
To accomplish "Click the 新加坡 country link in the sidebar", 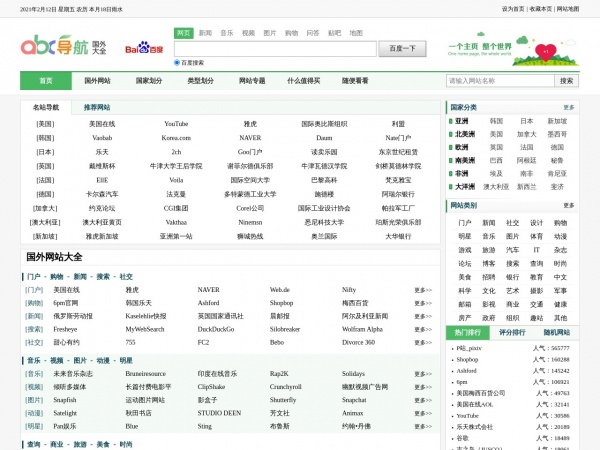I will [557, 121].
